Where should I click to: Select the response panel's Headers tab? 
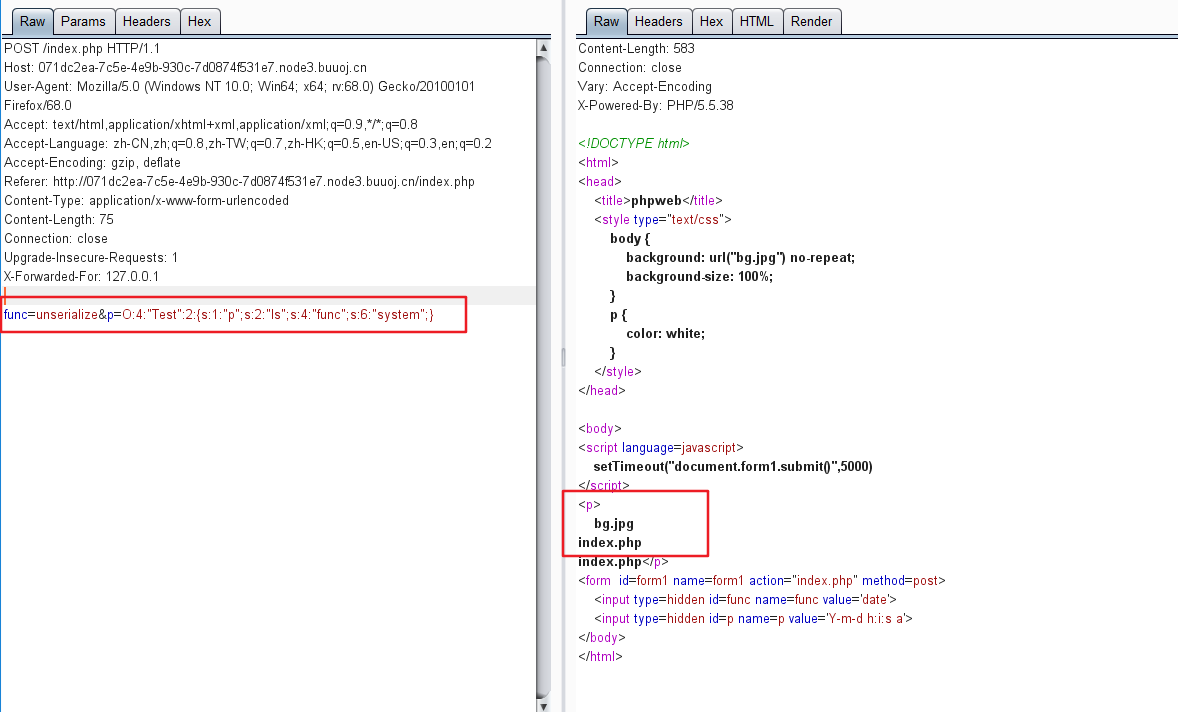(659, 22)
